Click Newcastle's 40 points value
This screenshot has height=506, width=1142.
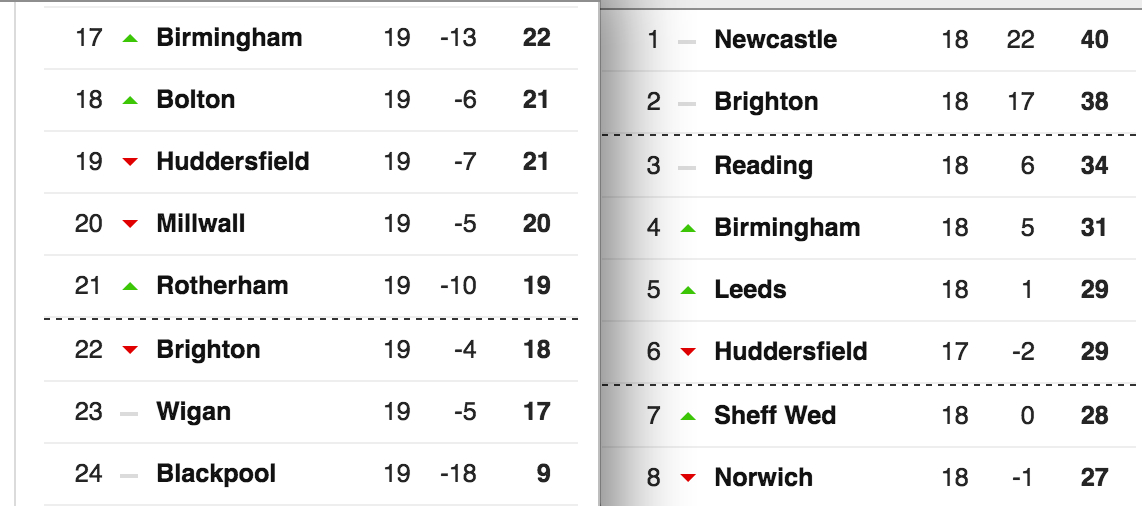1095,39
